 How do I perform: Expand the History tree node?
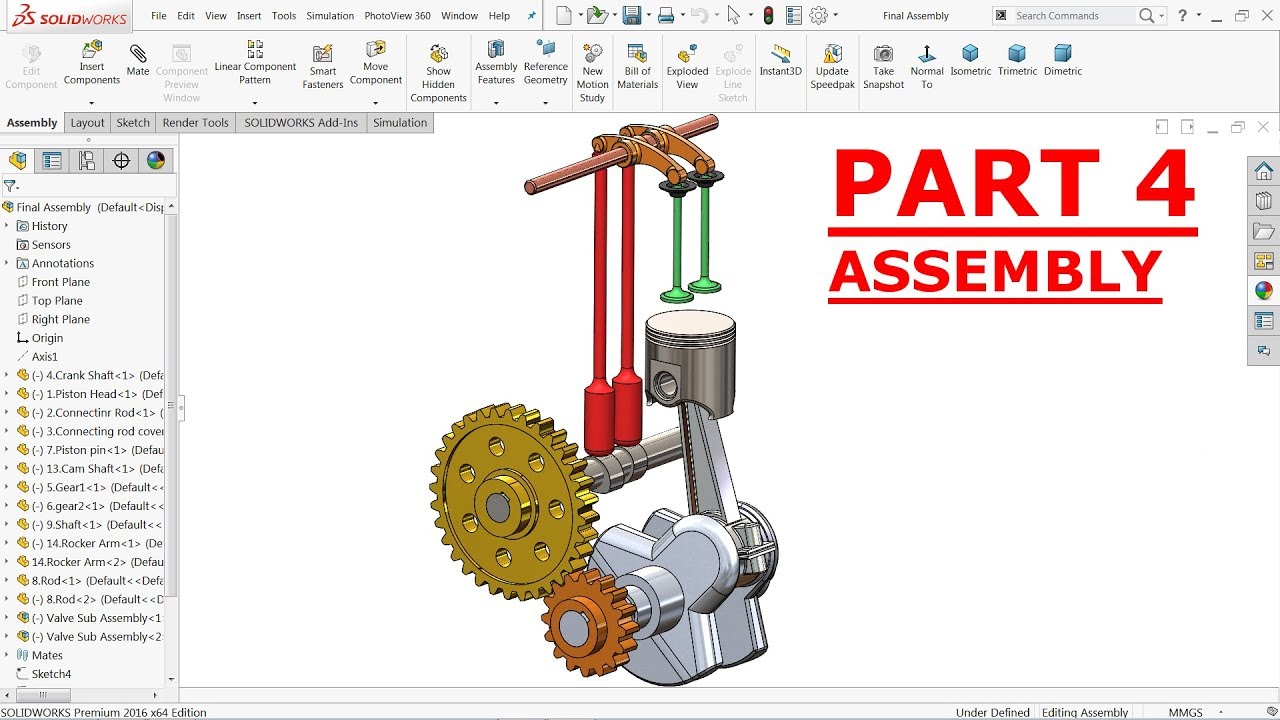[x=7, y=226]
